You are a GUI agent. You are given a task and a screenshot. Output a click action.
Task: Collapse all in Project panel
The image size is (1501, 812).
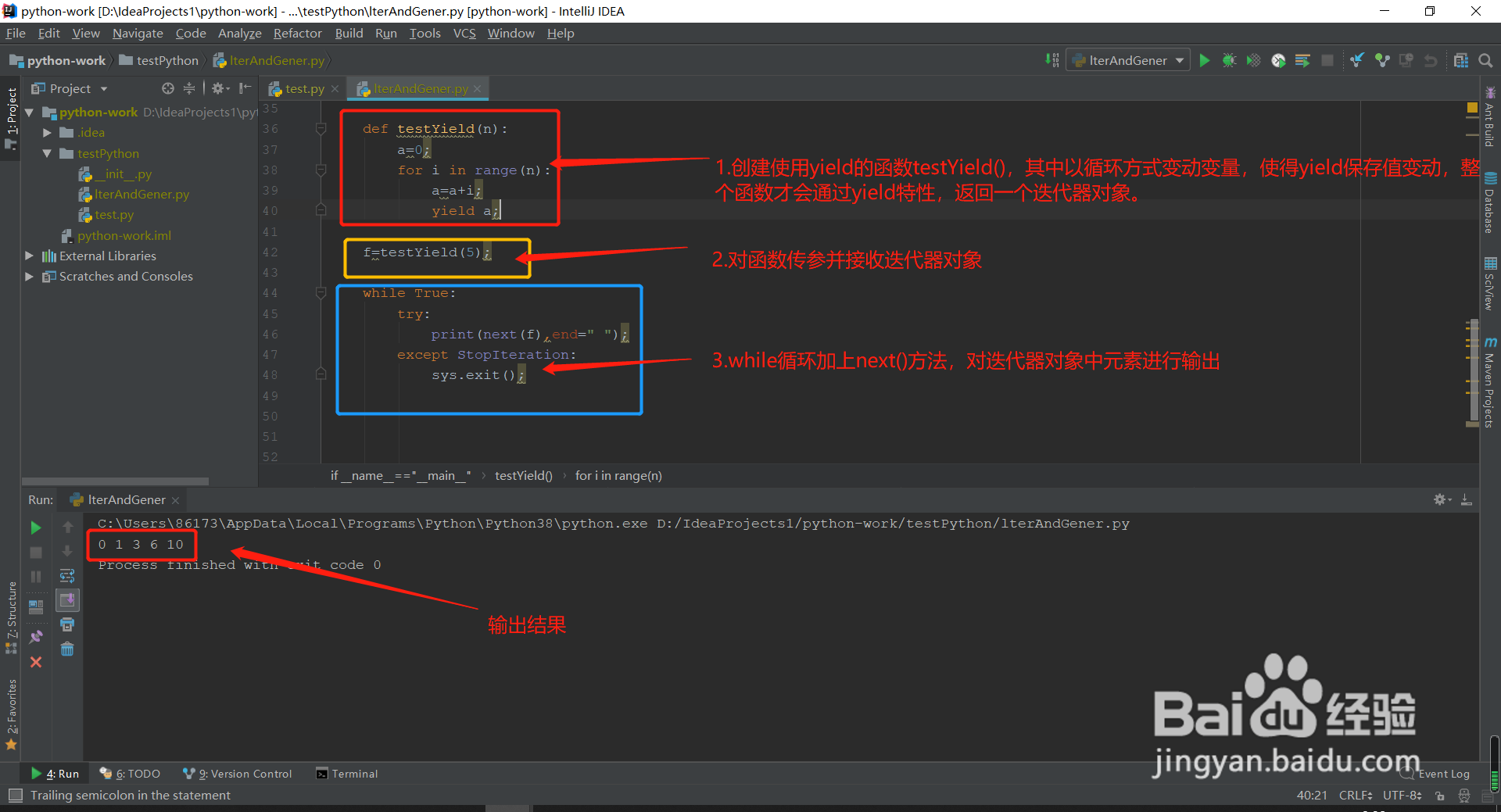188,88
